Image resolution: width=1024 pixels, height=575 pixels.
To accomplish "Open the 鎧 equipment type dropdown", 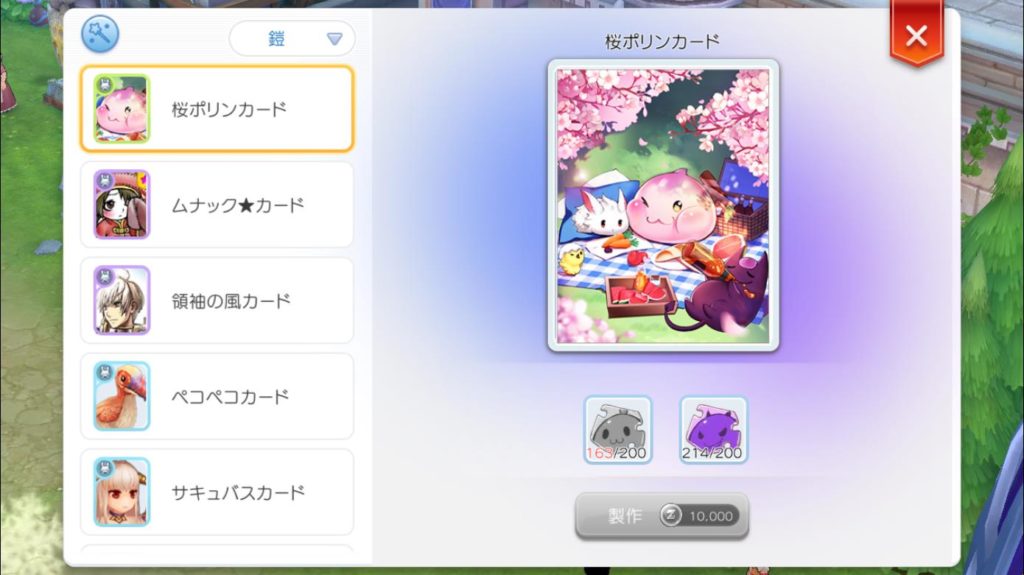I will [292, 39].
